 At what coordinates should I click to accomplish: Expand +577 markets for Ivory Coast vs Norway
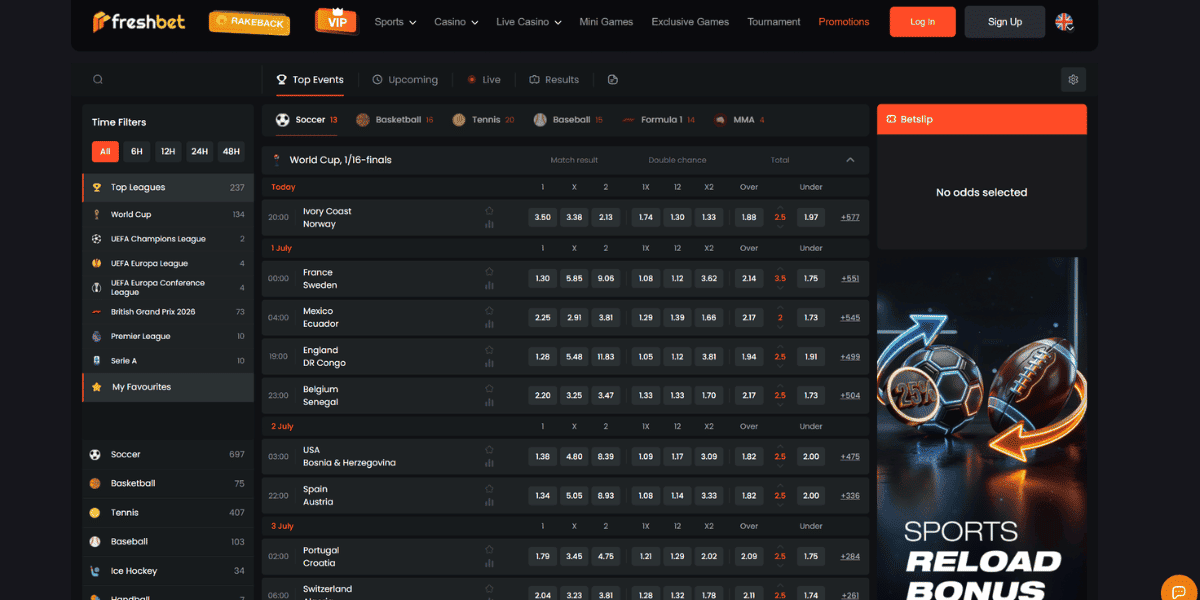coord(850,217)
